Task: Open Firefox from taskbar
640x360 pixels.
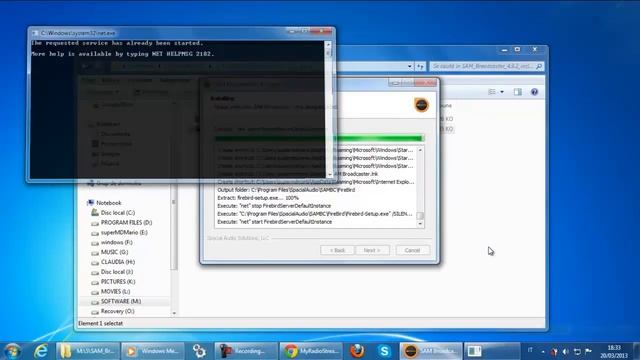Action: point(357,351)
